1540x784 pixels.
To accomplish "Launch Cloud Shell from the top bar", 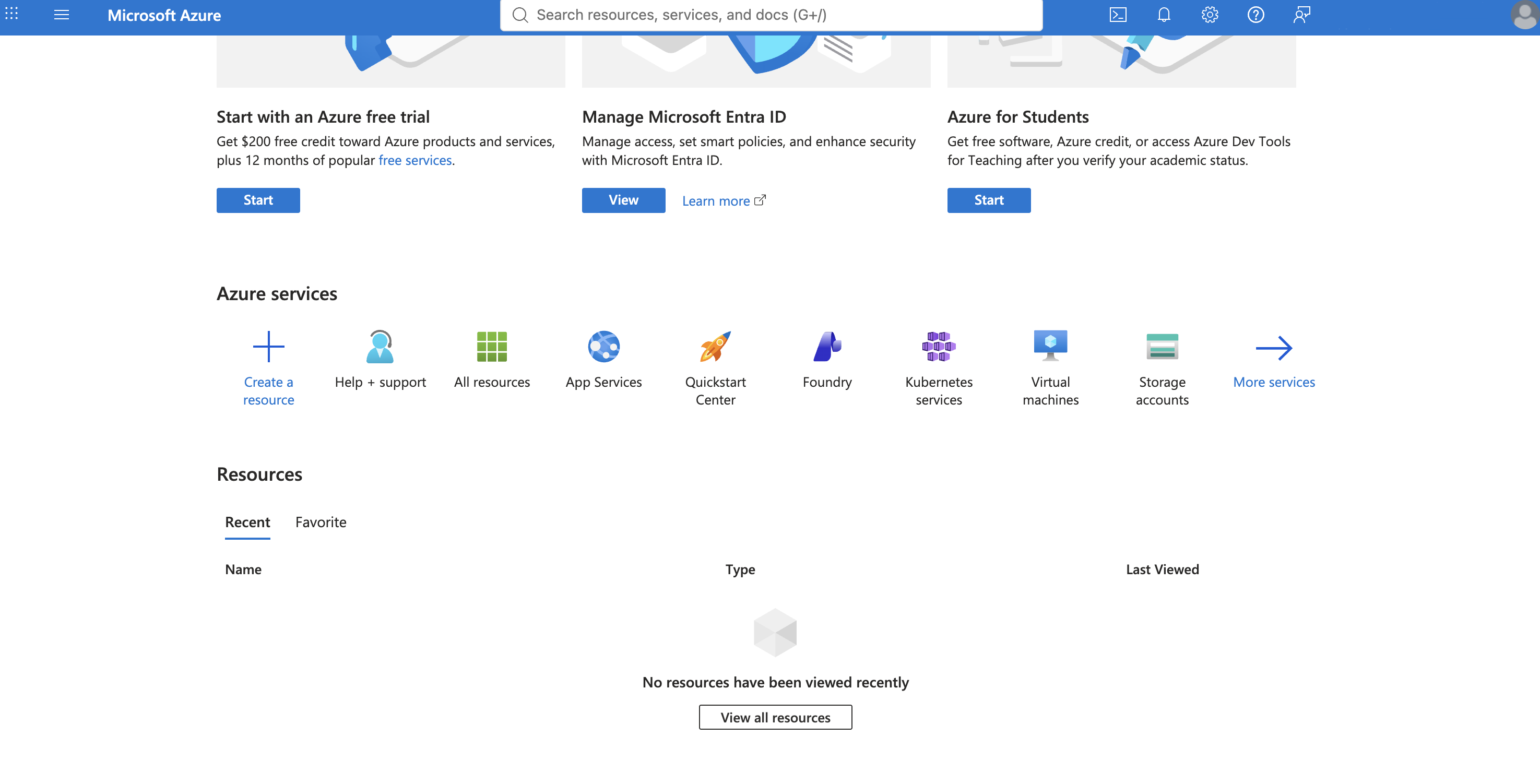I will click(x=1117, y=14).
